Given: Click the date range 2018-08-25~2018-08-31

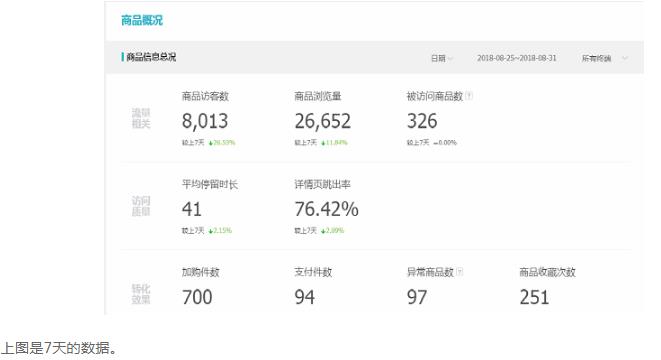Looking at the screenshot, I should tap(516, 58).
